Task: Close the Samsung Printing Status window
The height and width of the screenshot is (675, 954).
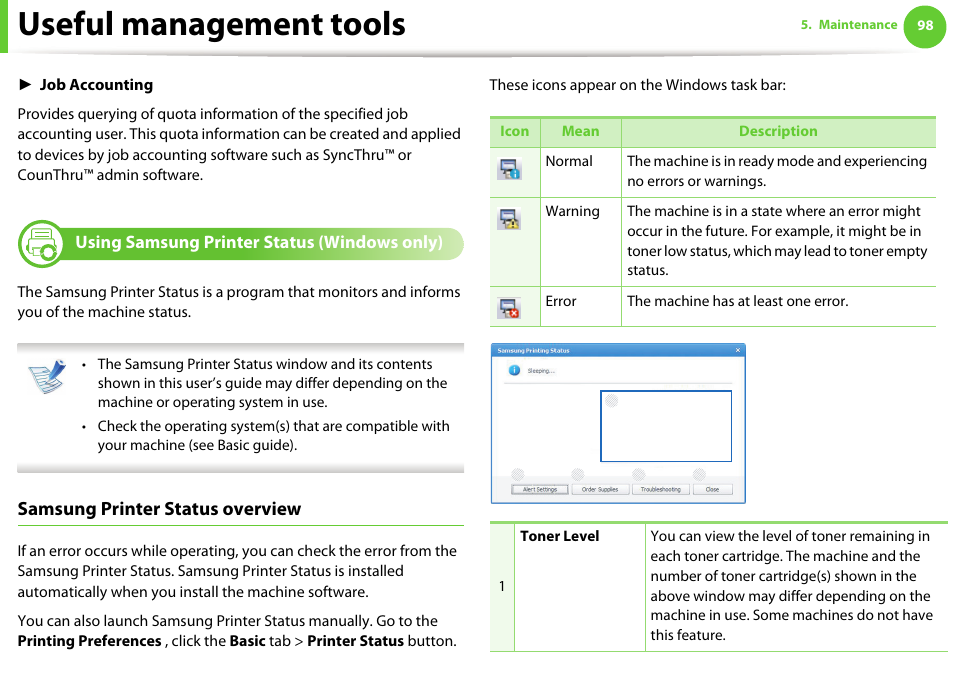Action: coord(738,350)
